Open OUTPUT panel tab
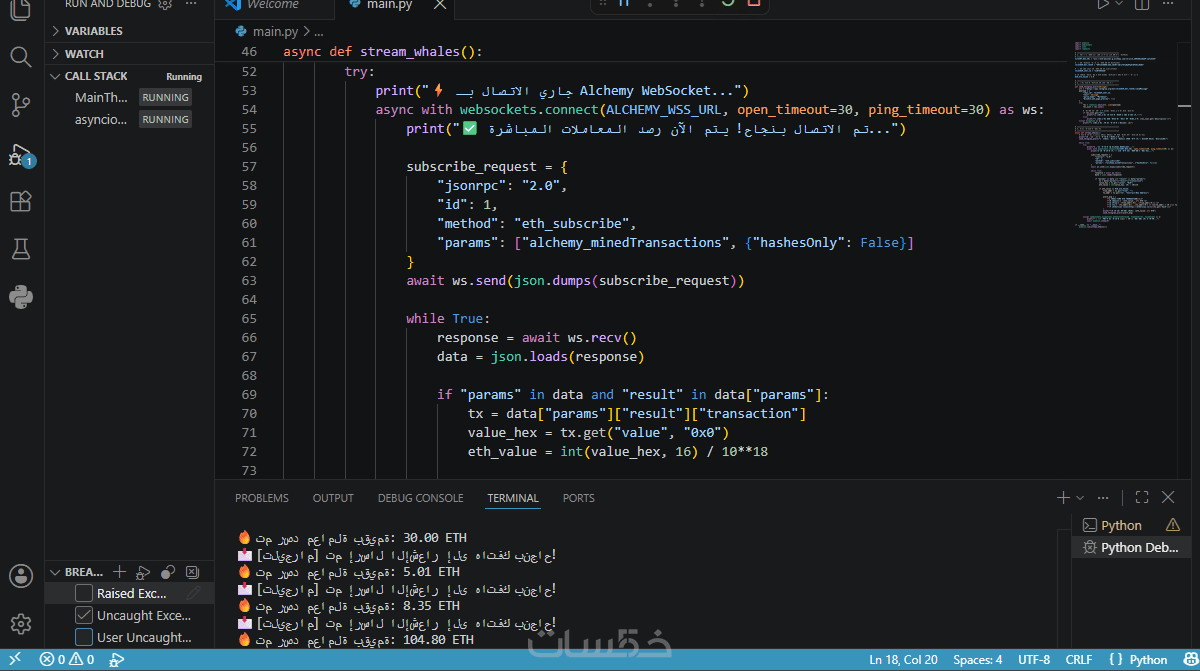This screenshot has height=671, width=1200. point(333,498)
